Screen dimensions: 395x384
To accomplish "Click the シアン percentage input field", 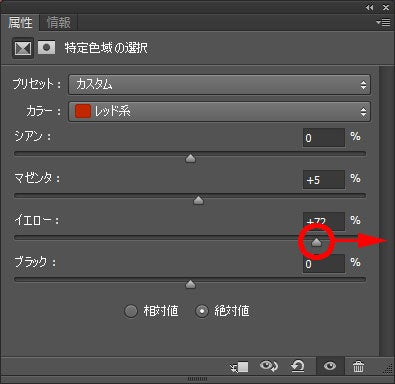I will tap(324, 138).
